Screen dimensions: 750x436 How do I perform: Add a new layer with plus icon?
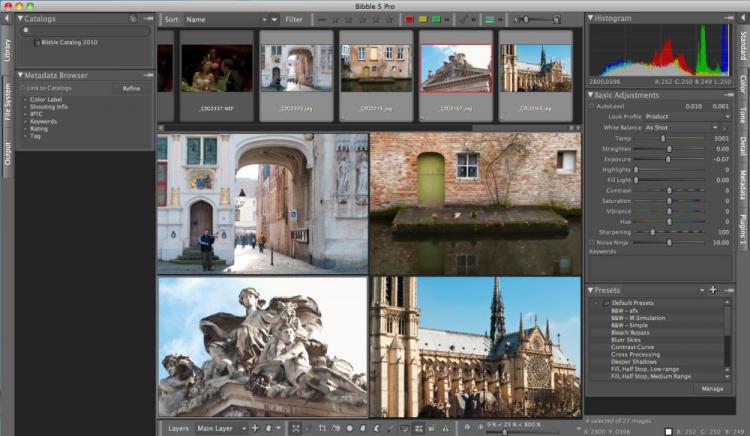(x=255, y=428)
